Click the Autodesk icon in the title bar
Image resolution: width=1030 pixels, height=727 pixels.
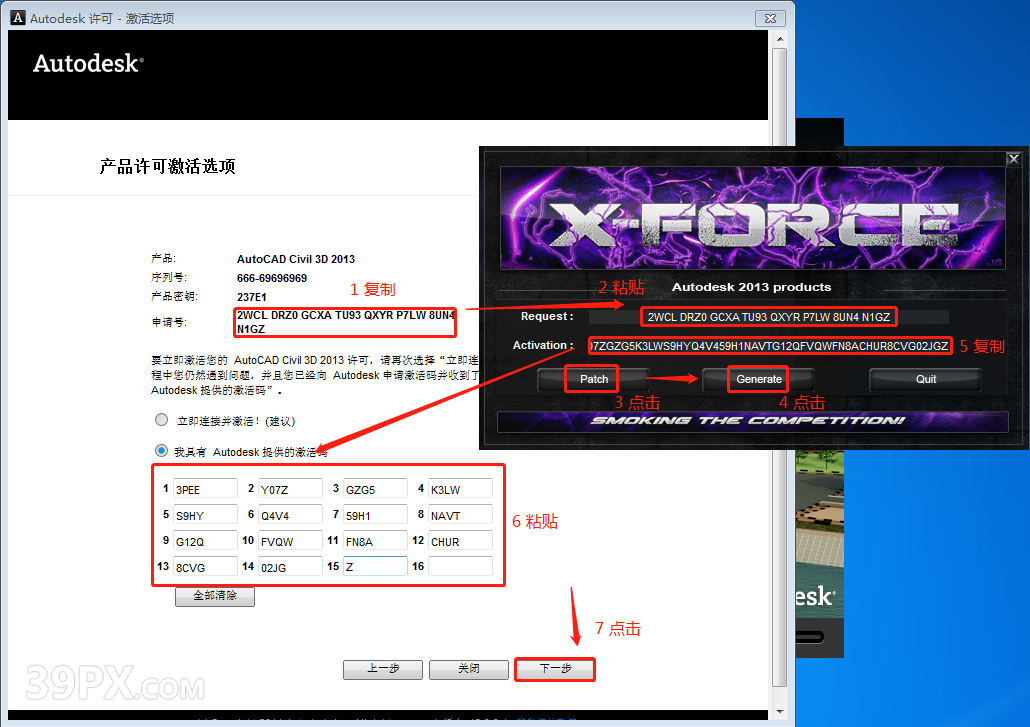pyautogui.click(x=19, y=18)
